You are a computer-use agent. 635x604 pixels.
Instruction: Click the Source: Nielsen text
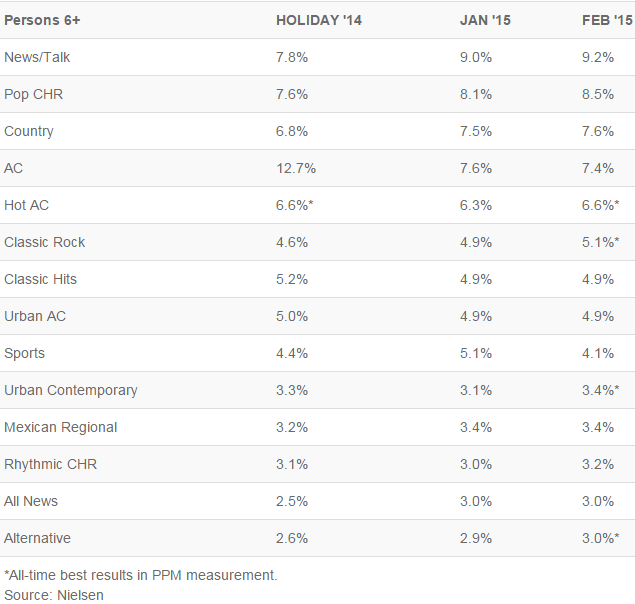(x=54, y=595)
